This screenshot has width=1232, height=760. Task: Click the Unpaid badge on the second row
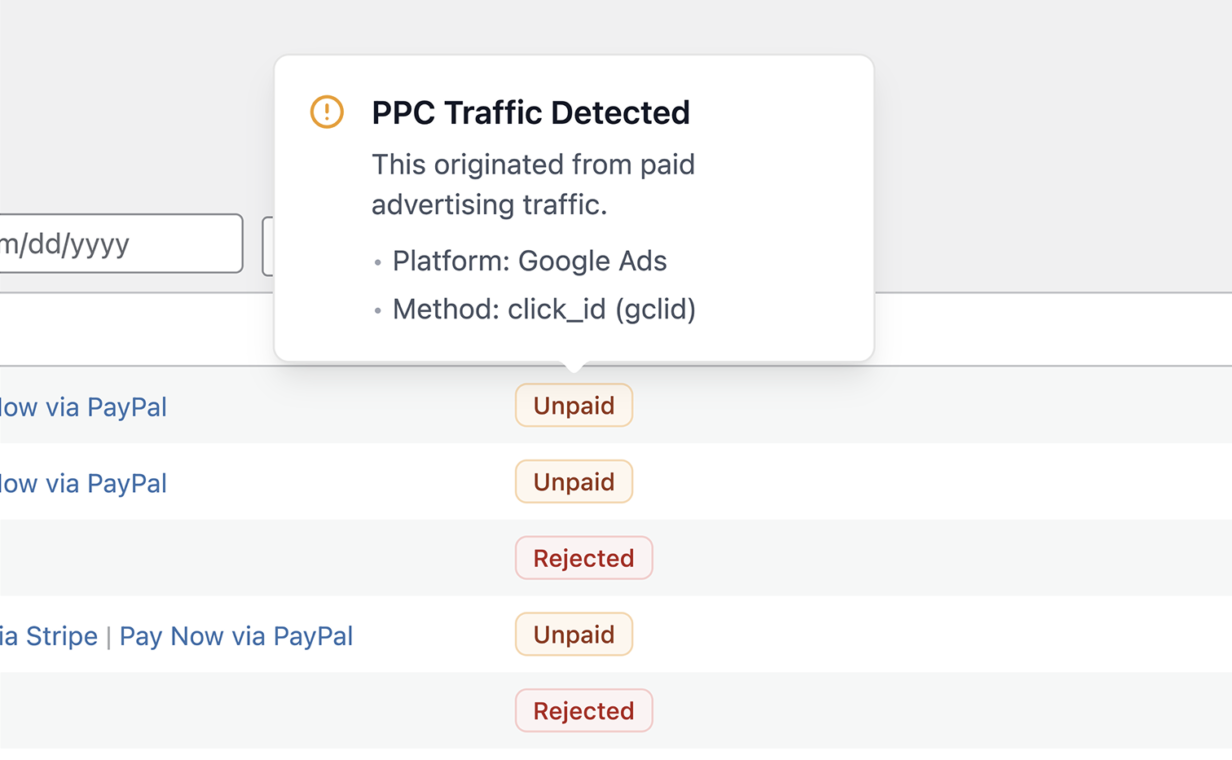(573, 481)
